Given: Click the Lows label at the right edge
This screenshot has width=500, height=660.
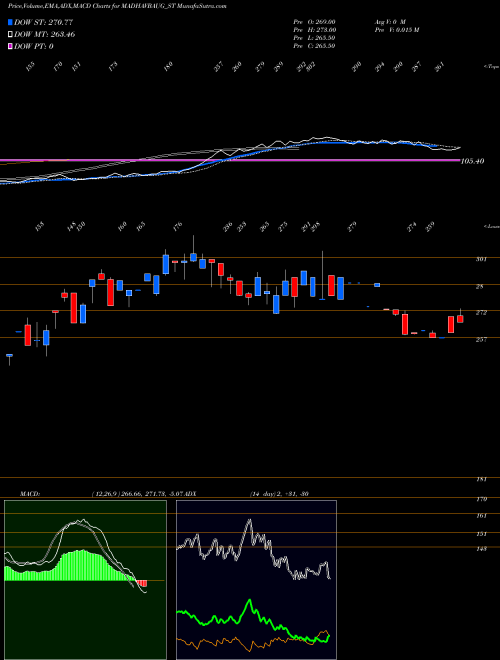Looking at the screenshot, I should [x=491, y=227].
